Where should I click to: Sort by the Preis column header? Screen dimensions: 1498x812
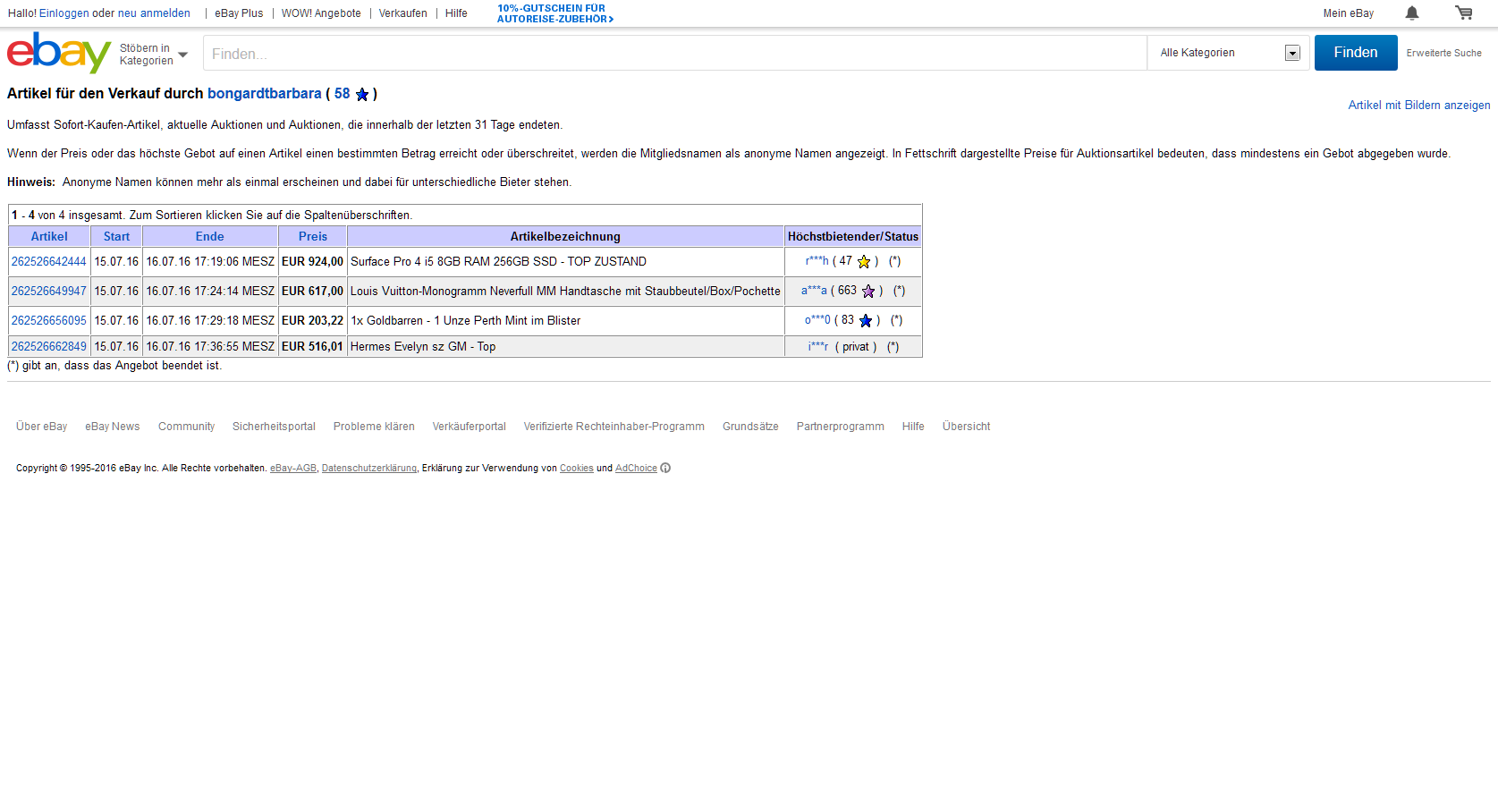(x=313, y=237)
